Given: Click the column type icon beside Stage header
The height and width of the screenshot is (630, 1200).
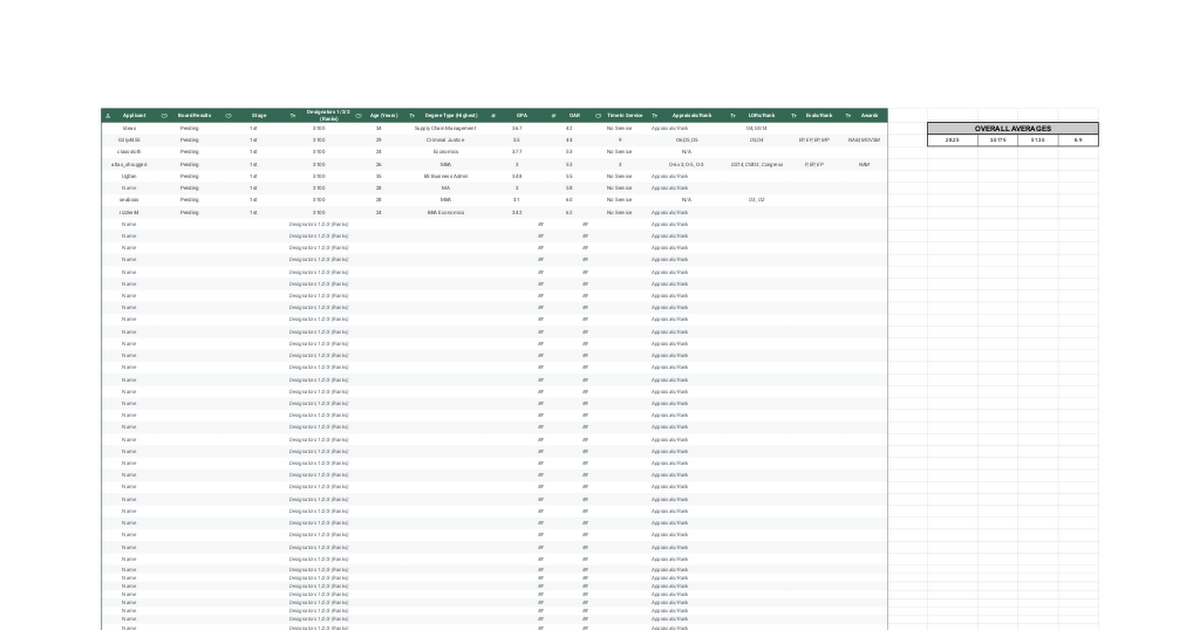Looking at the screenshot, I should coord(229,116).
